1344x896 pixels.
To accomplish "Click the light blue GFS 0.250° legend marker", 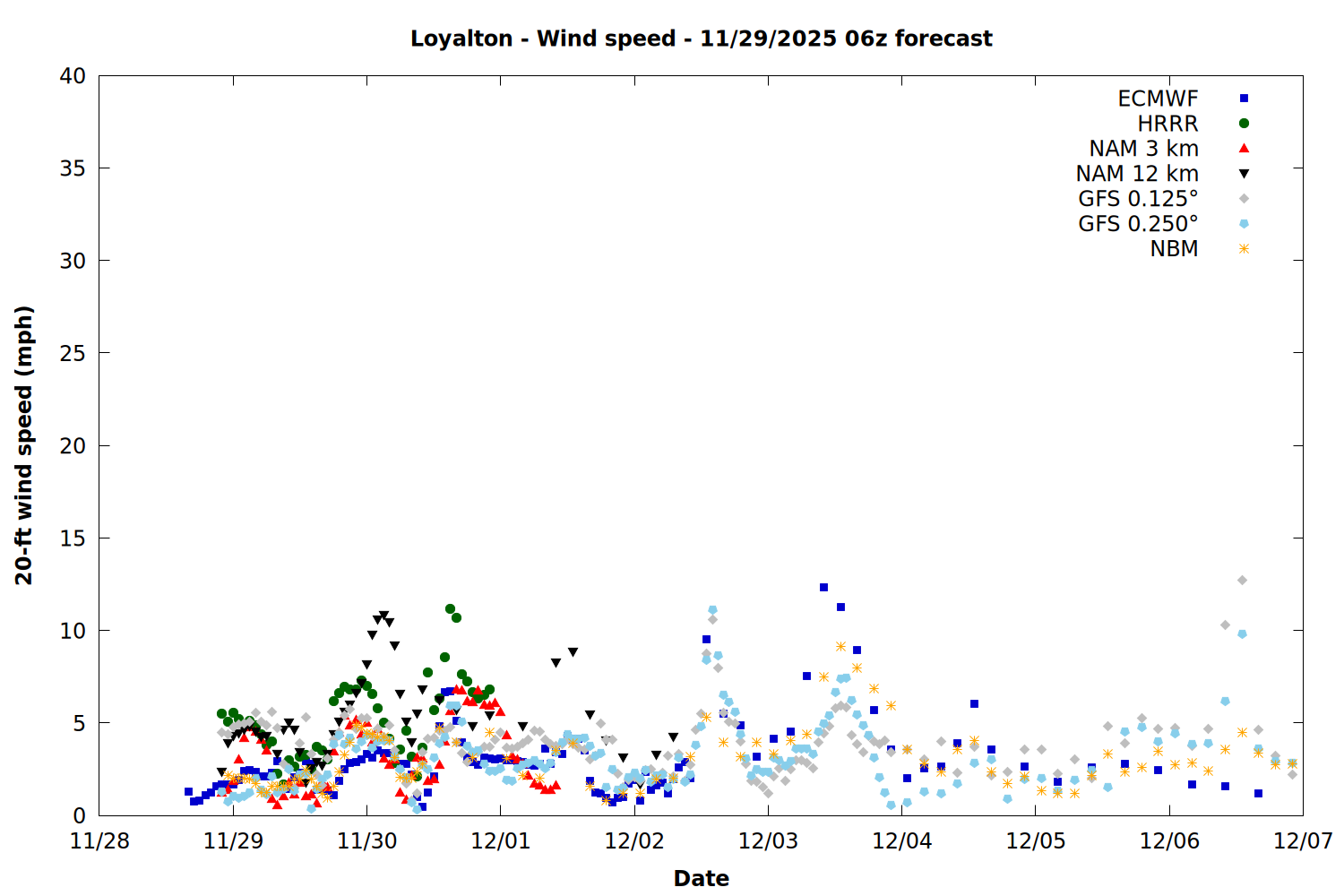I will coord(1244,224).
